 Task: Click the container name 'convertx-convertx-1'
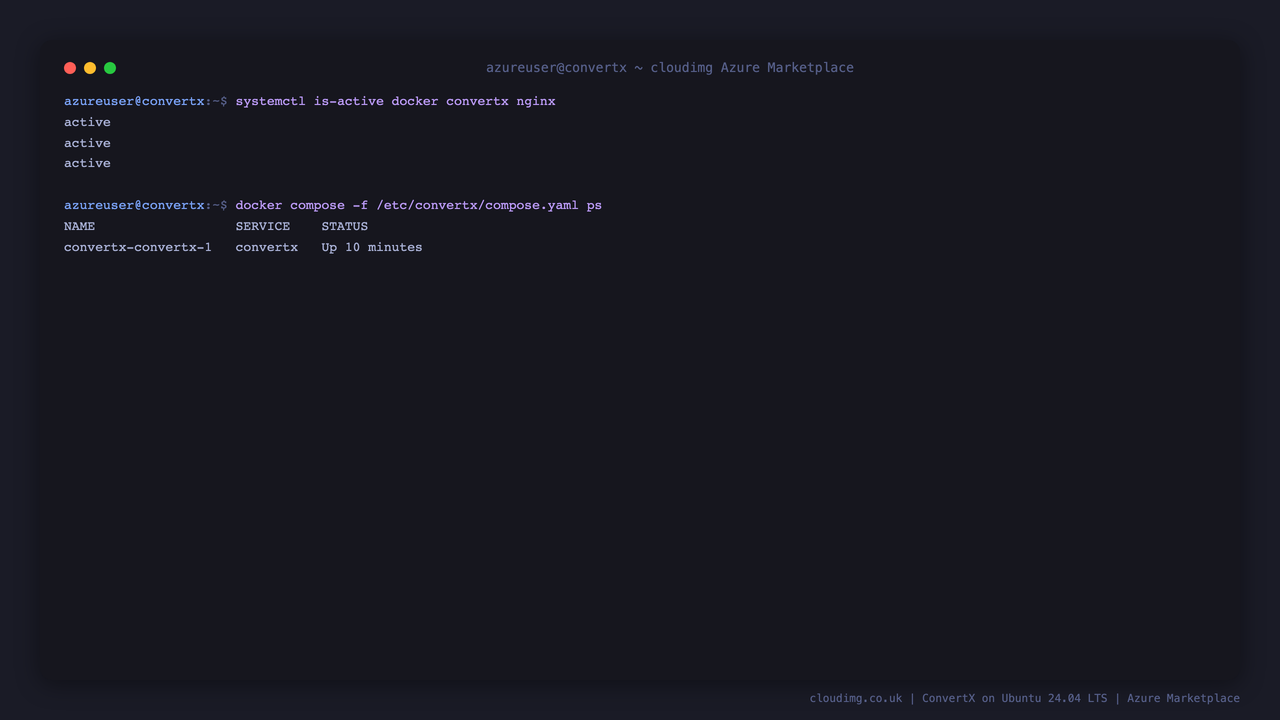[138, 247]
